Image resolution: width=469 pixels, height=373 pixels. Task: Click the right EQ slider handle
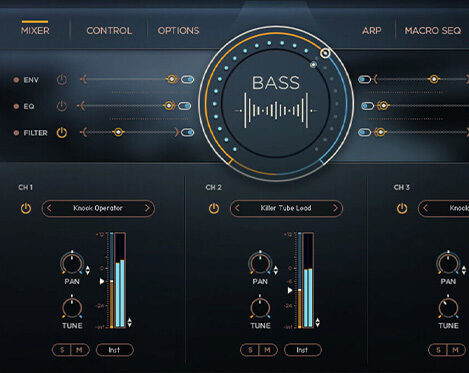(383, 106)
